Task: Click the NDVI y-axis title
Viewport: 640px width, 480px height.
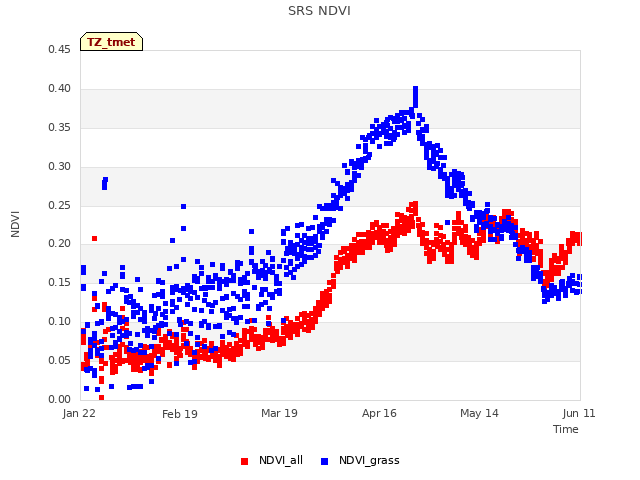Action: tap(15, 224)
